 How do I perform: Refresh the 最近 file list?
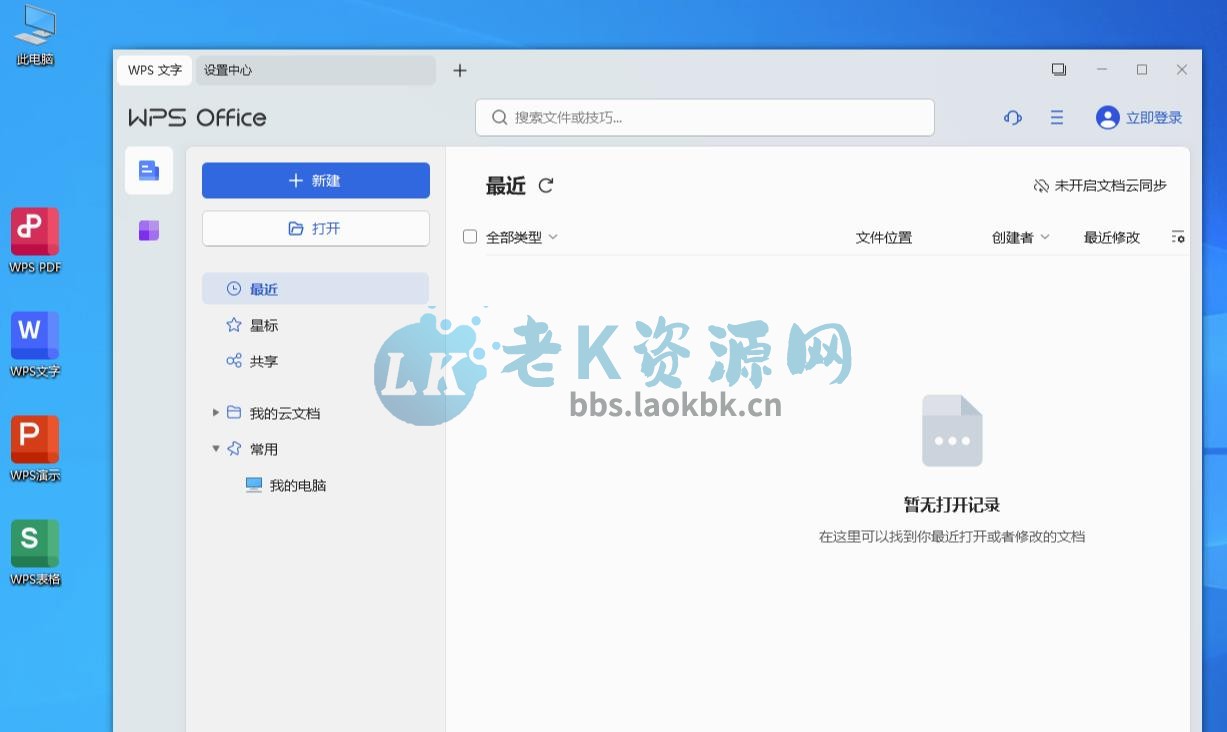click(546, 185)
